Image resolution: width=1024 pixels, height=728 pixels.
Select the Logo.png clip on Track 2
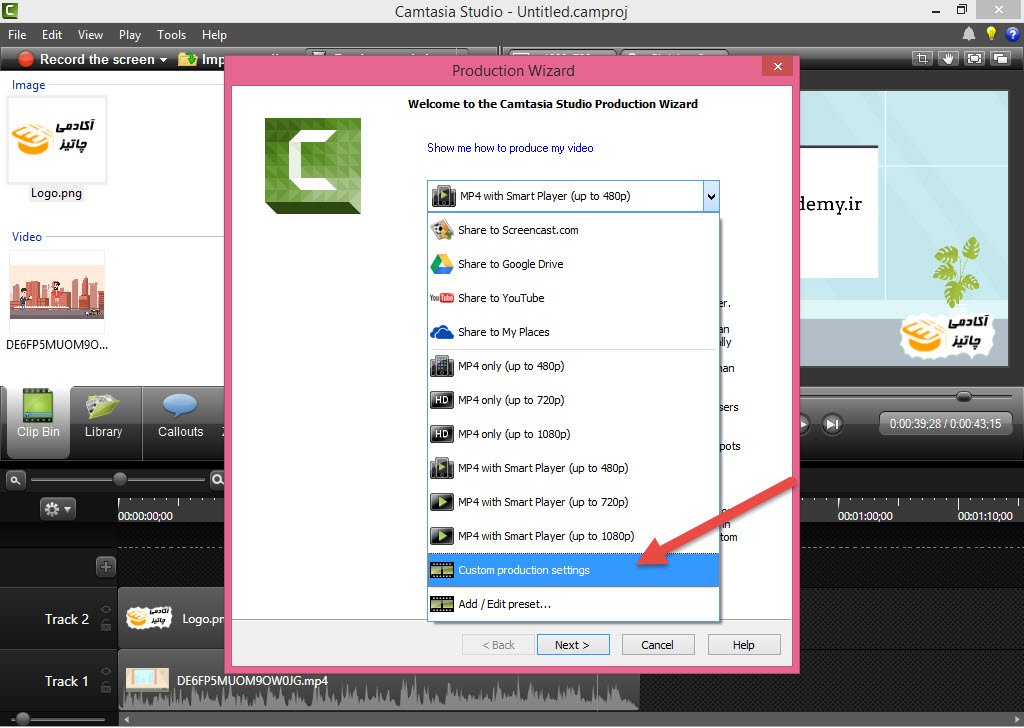coord(171,618)
